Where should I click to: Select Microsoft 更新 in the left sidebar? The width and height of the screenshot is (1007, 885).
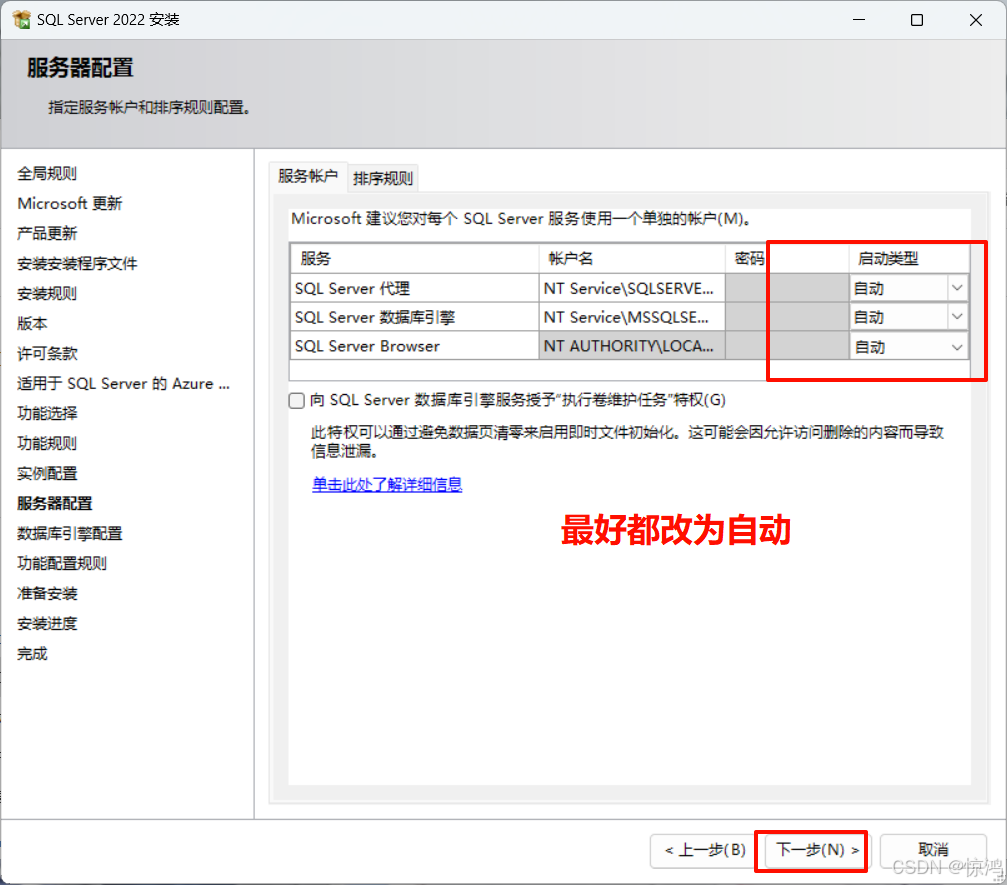coord(70,203)
